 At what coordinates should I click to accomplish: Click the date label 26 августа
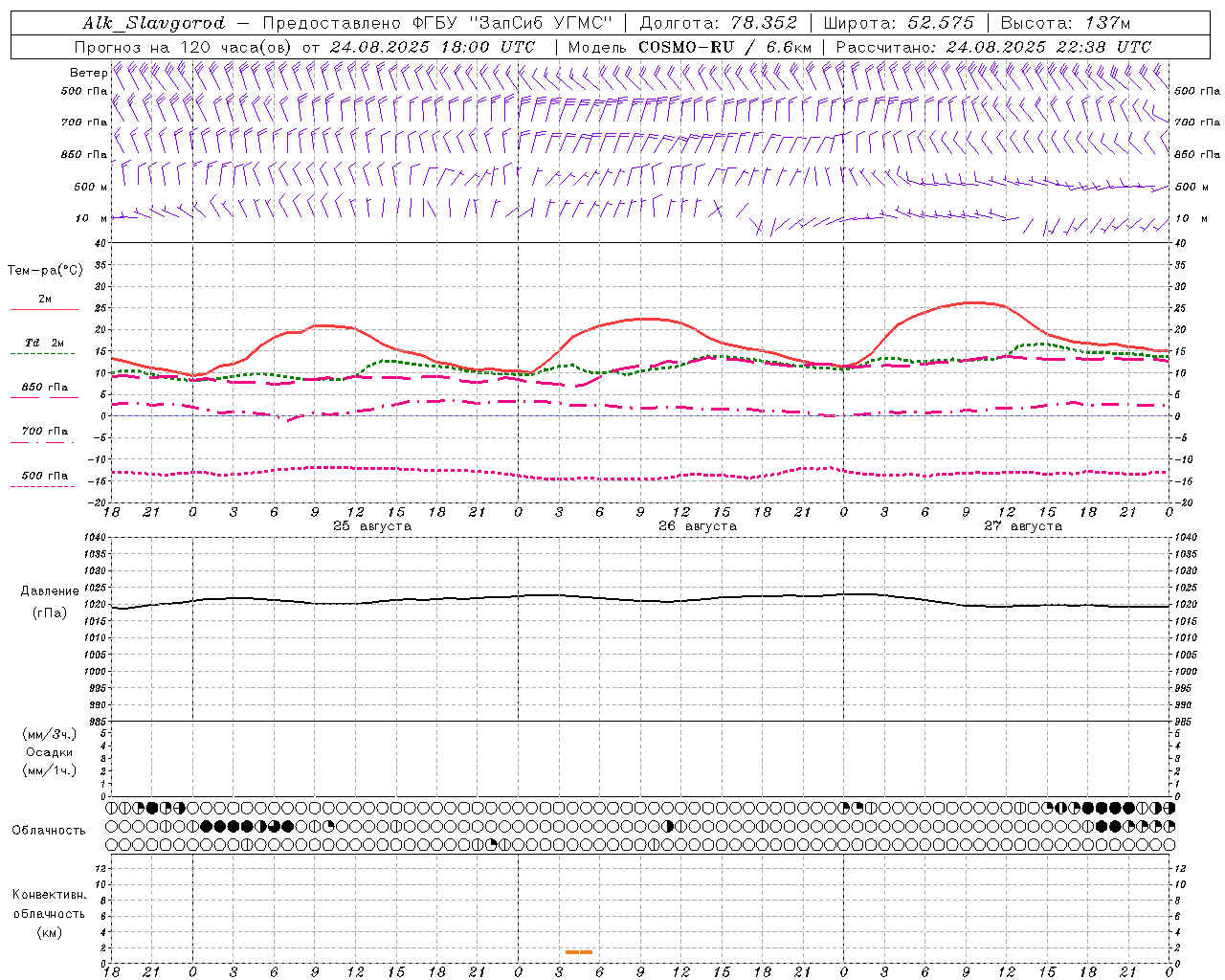point(698,526)
